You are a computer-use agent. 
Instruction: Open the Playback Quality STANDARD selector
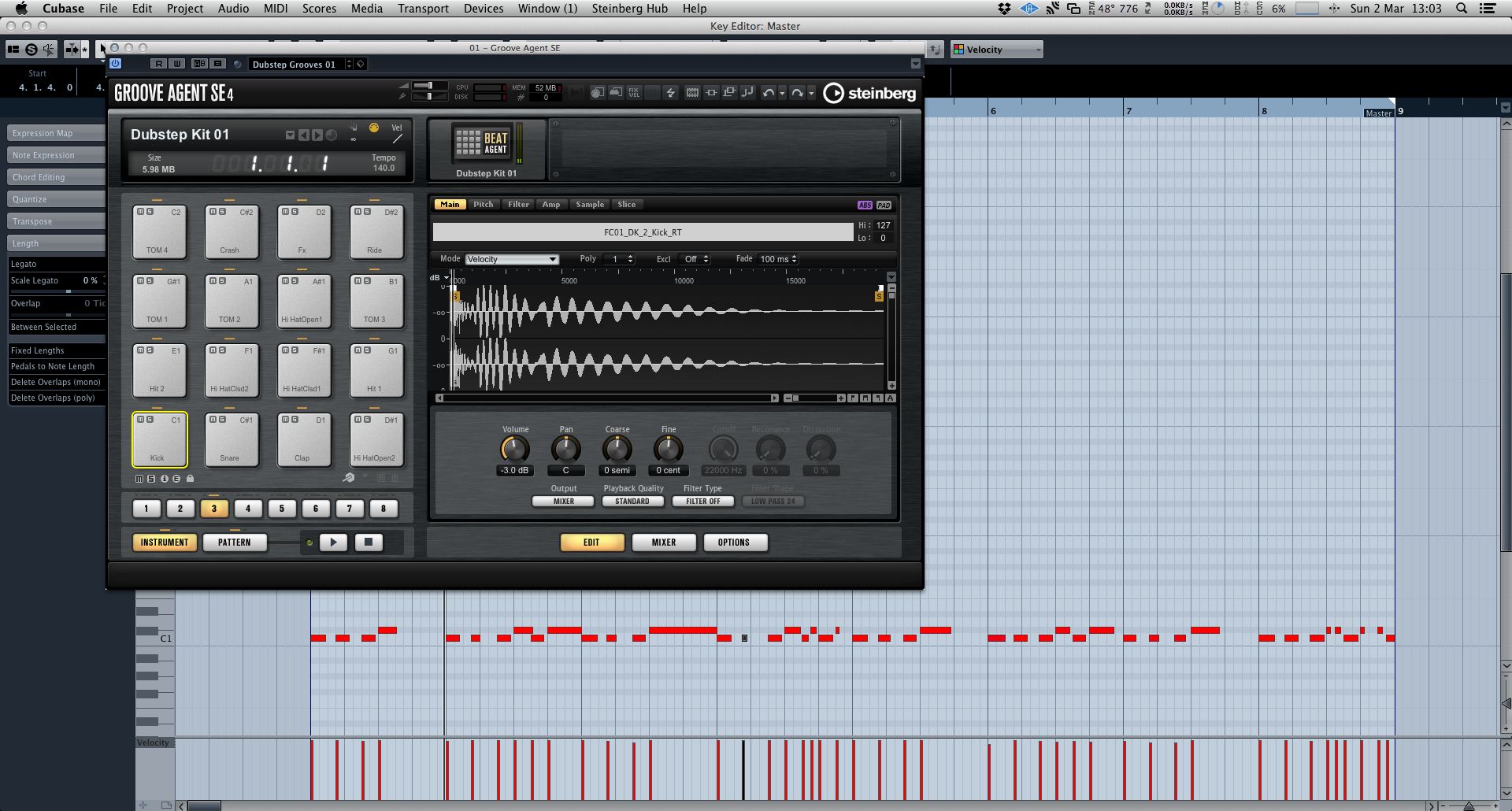coord(632,502)
